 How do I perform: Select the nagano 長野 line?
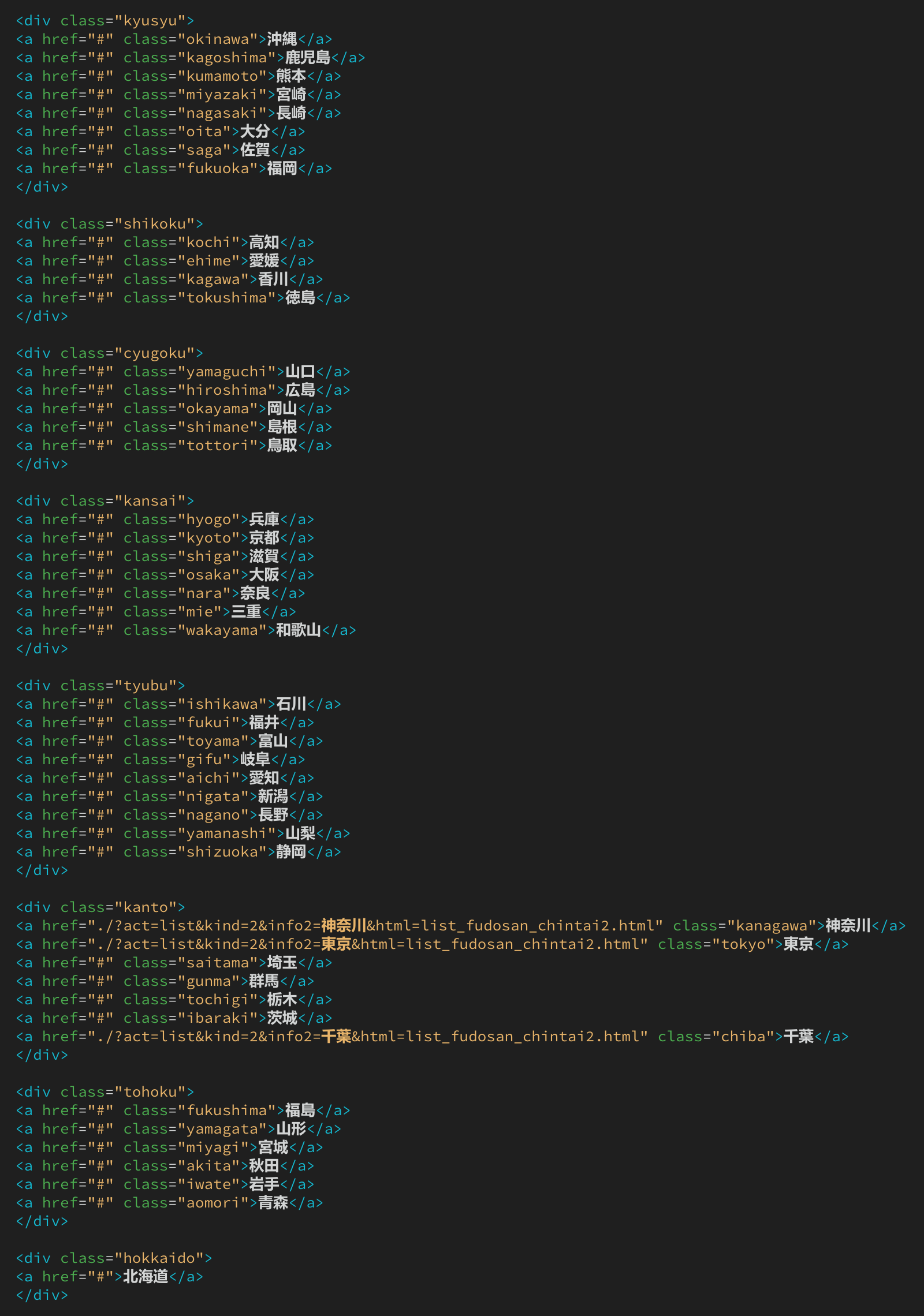170,815
